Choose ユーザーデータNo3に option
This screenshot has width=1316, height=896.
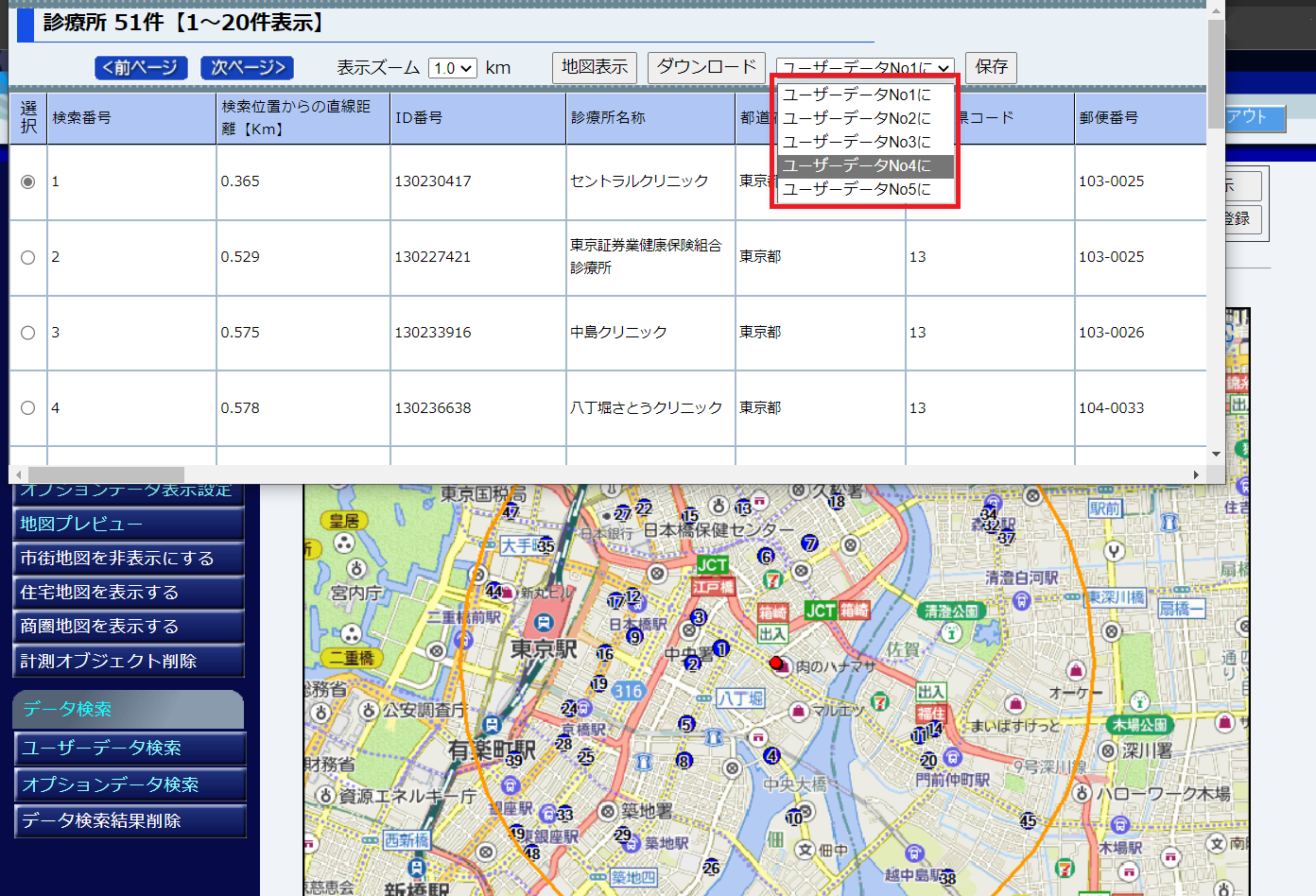click(865, 142)
